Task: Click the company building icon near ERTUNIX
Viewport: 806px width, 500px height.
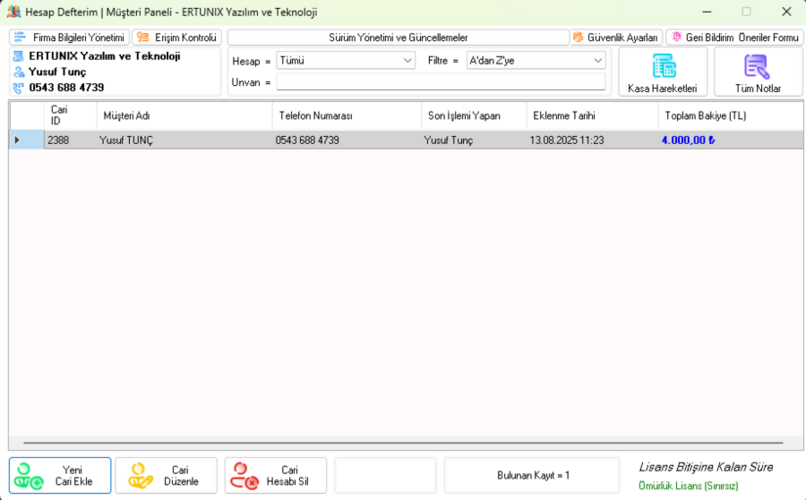Action: click(x=19, y=56)
